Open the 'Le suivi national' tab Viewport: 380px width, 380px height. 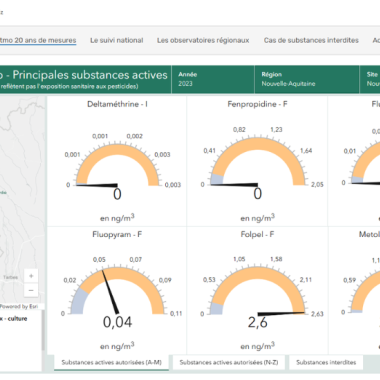point(117,40)
